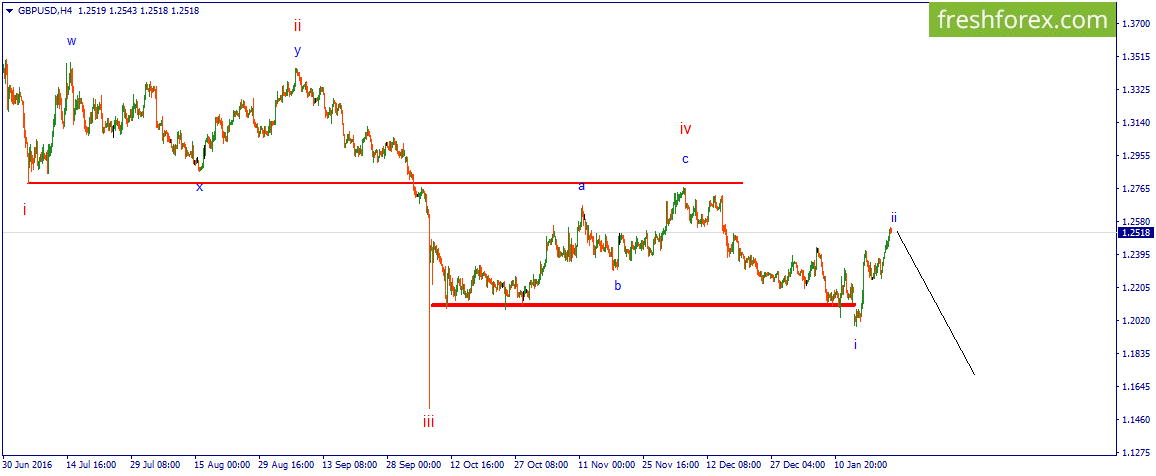Click the blue wave label c
Image resolution: width=1156 pixels, height=476 pixels.
click(x=686, y=158)
